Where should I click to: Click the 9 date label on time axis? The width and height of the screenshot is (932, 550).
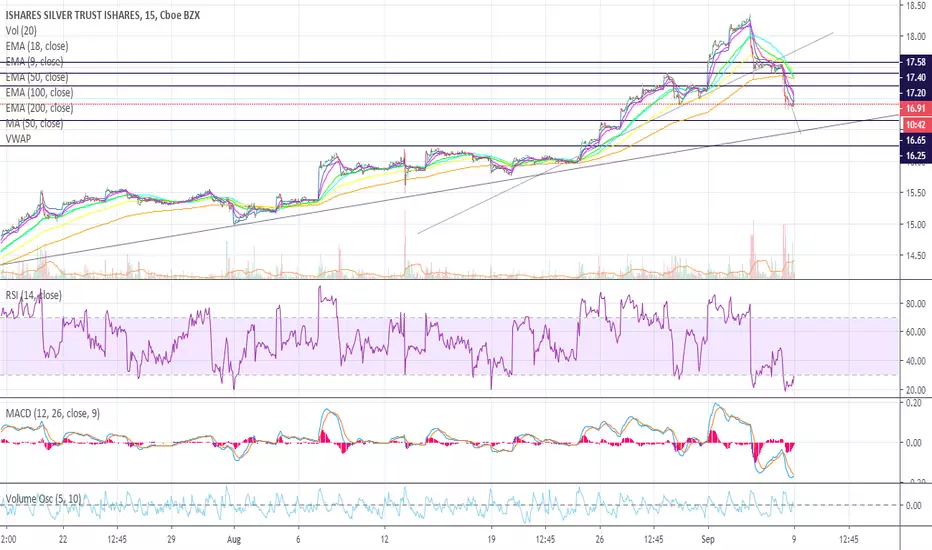pyautogui.click(x=794, y=539)
